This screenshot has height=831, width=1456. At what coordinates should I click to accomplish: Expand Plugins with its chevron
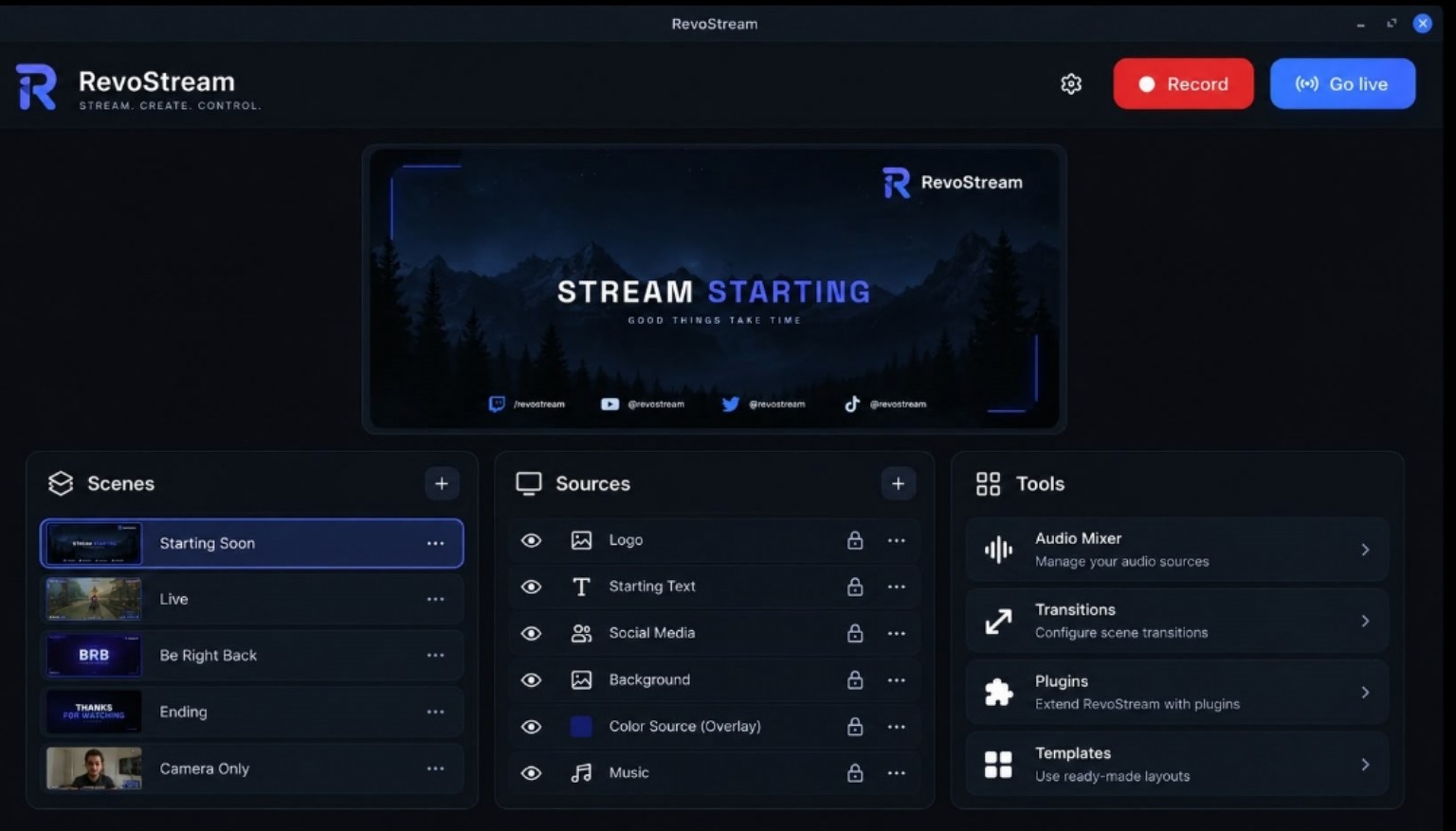[1365, 693]
